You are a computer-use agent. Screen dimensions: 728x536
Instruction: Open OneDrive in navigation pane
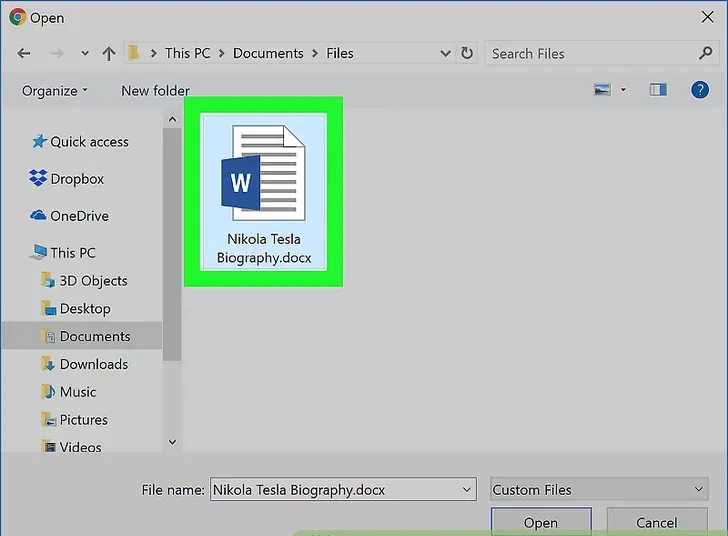click(69, 216)
